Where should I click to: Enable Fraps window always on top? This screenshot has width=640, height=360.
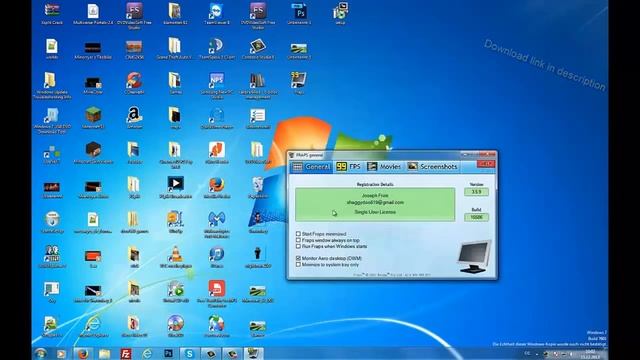[298, 240]
